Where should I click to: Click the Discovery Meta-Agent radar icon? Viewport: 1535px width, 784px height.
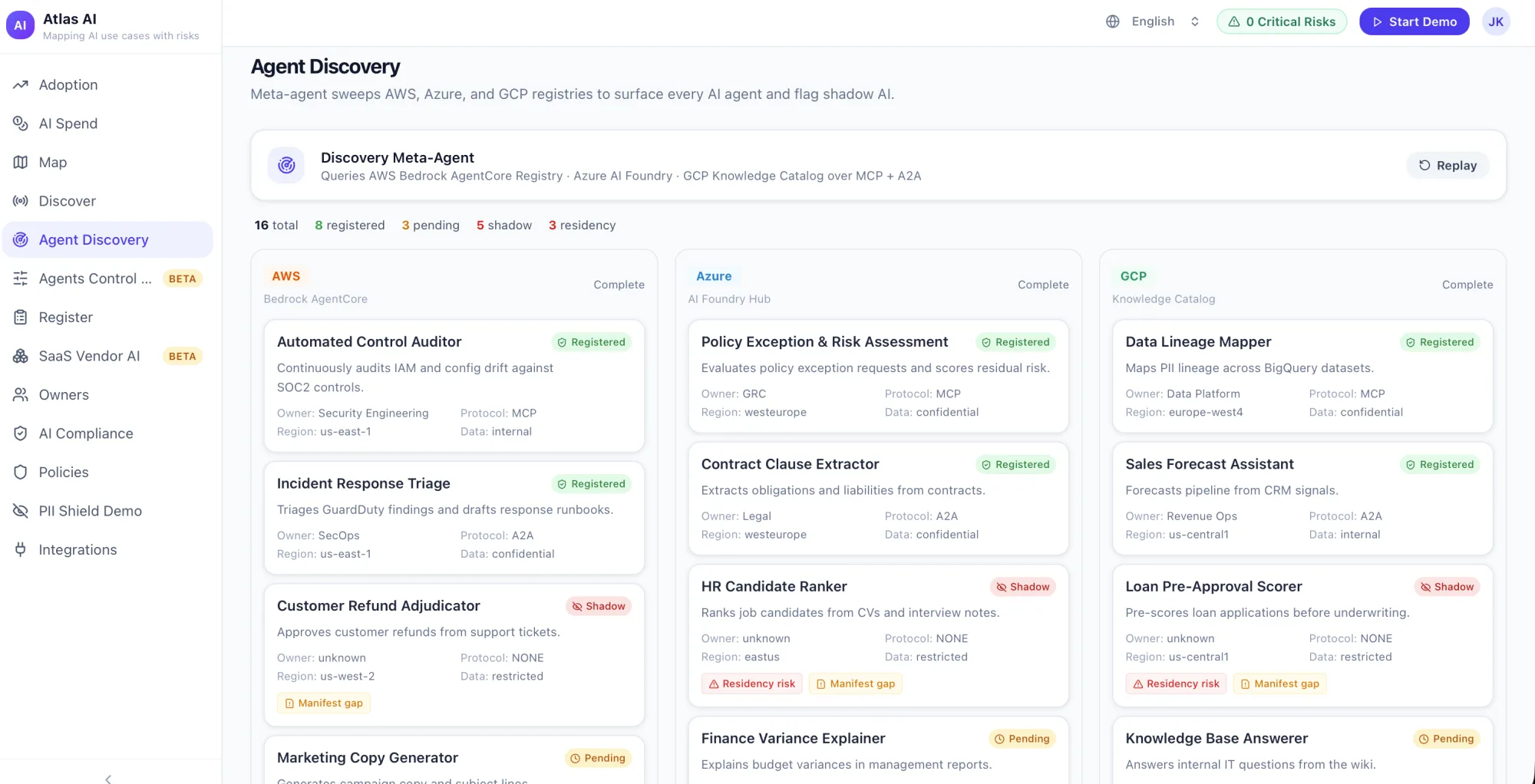286,165
